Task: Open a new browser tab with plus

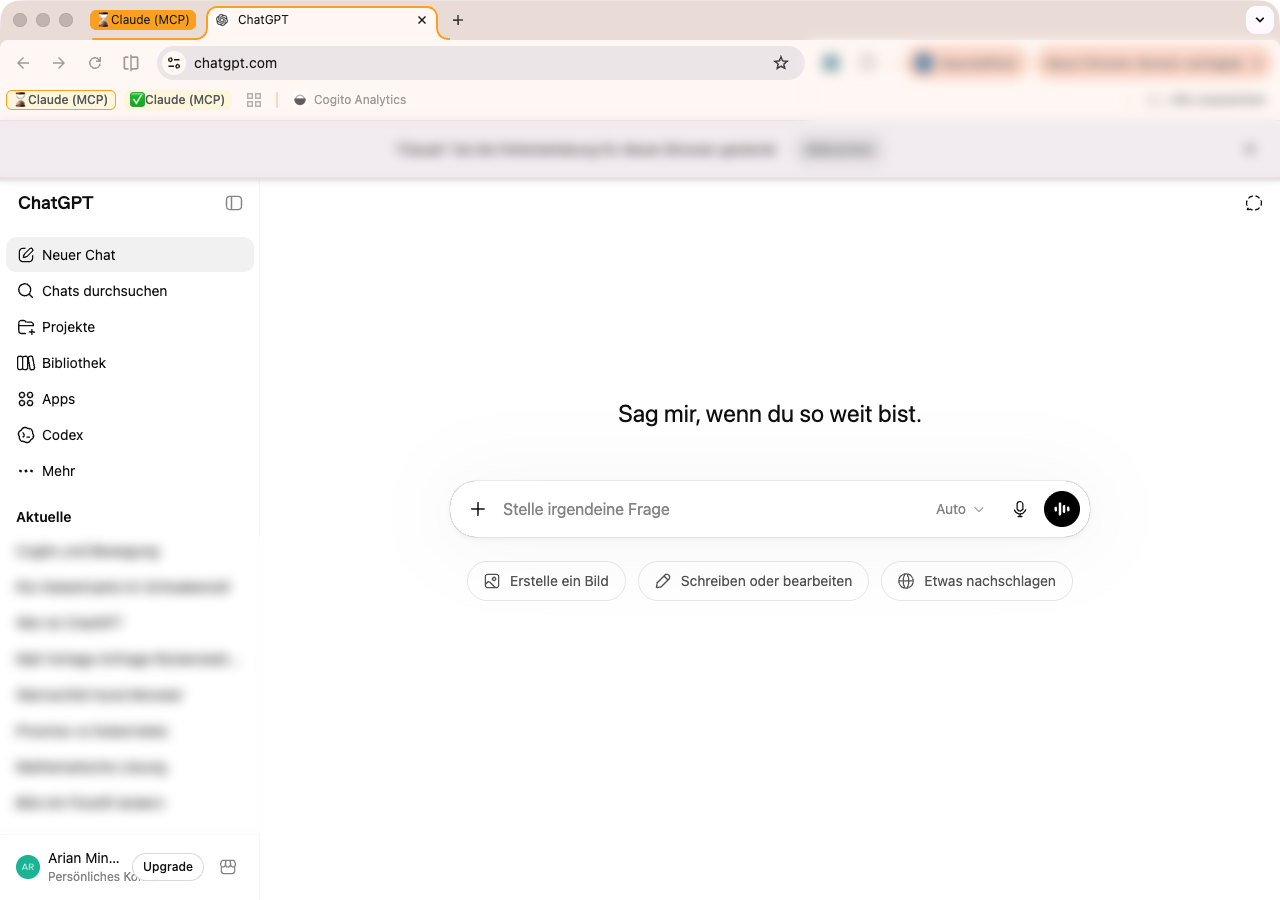Action: [x=458, y=20]
